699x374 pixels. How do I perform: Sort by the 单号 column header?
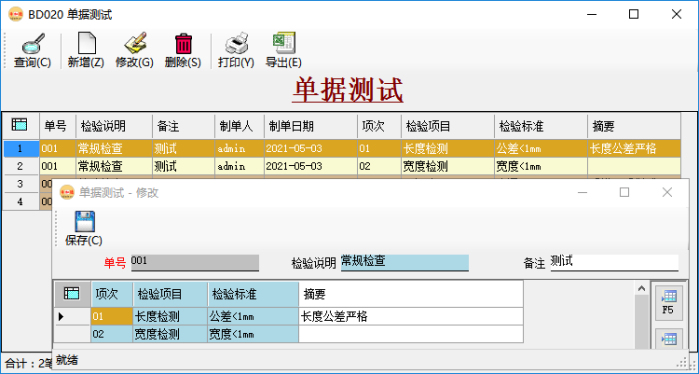tap(58, 126)
